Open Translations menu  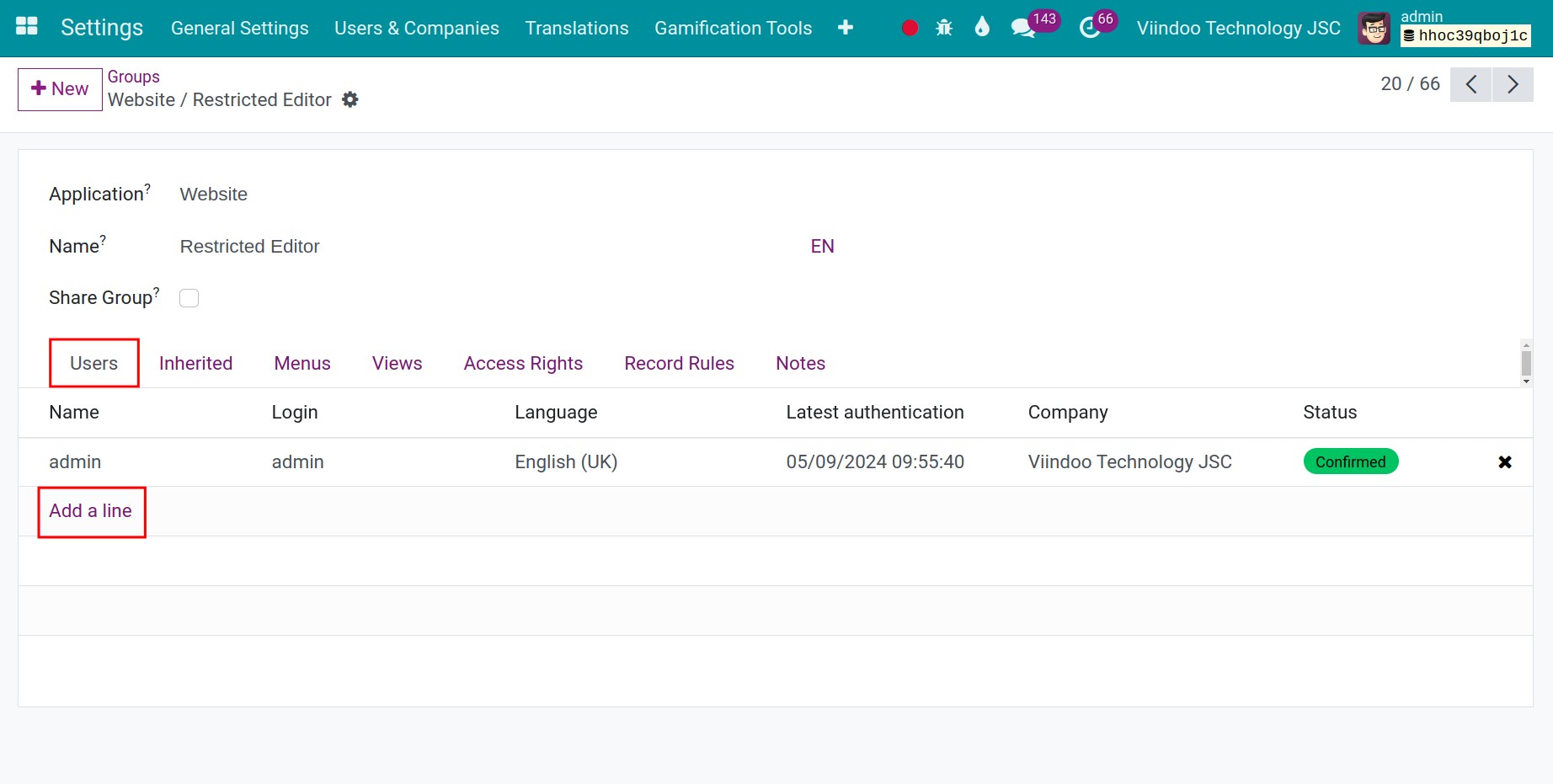click(x=577, y=28)
